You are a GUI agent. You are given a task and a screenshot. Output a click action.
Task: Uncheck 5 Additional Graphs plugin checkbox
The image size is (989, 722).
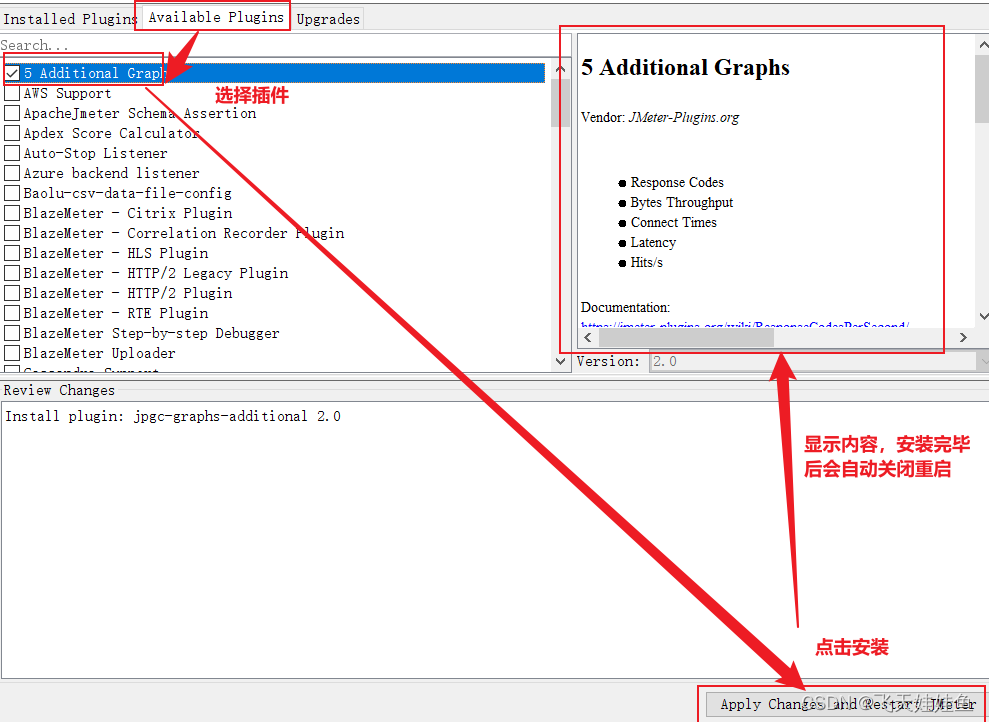(x=12, y=73)
